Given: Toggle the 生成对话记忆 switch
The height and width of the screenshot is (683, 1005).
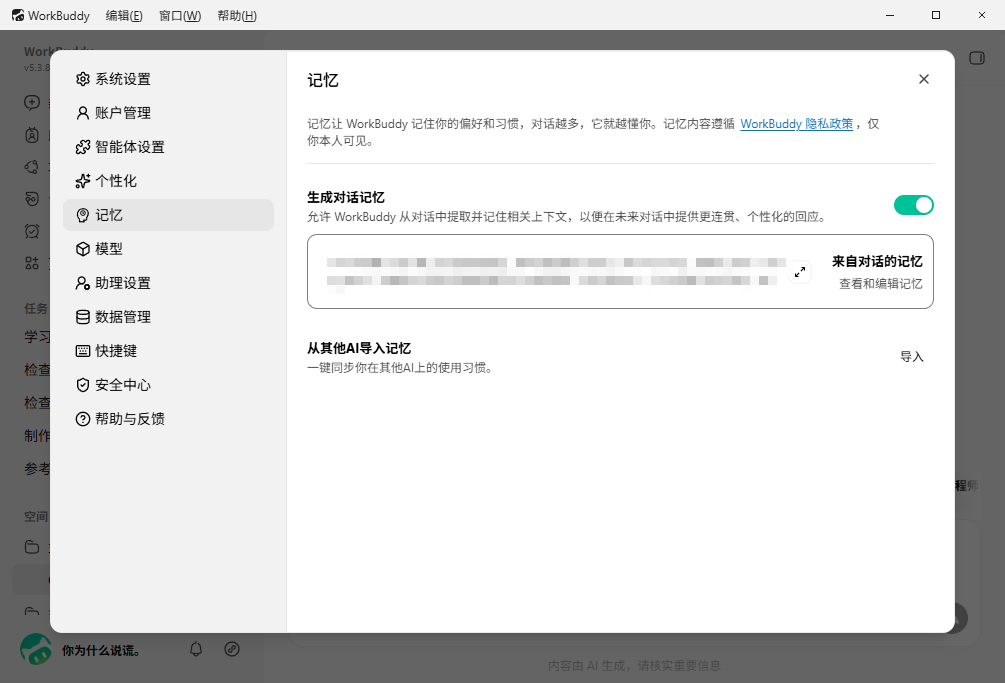Looking at the screenshot, I should (x=913, y=205).
